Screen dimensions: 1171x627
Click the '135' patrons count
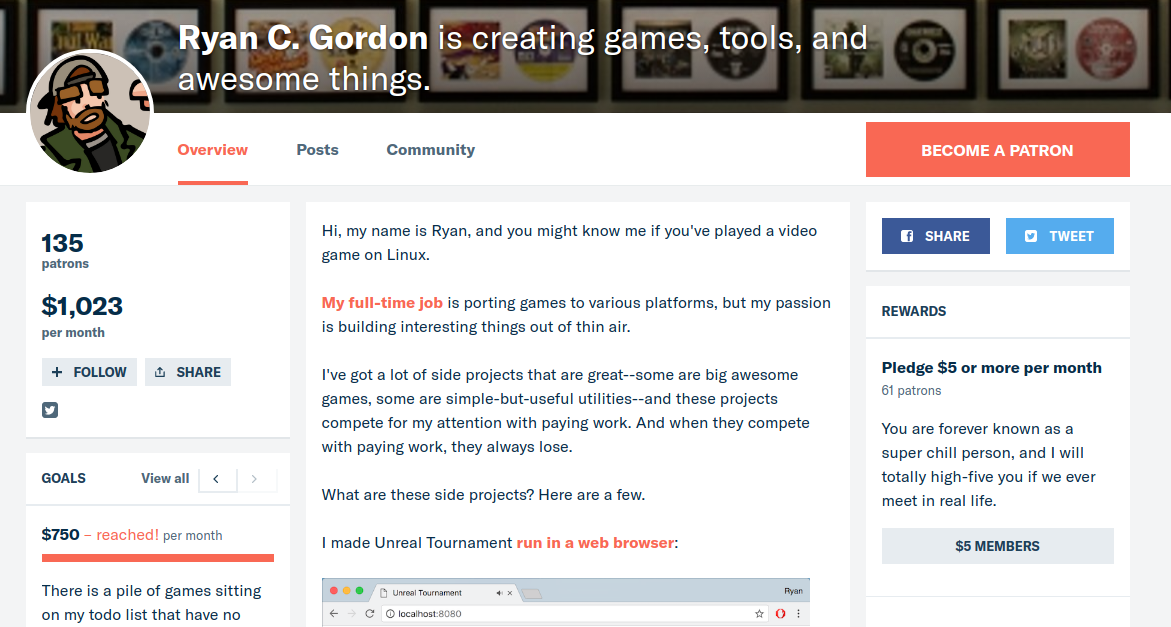(63, 243)
